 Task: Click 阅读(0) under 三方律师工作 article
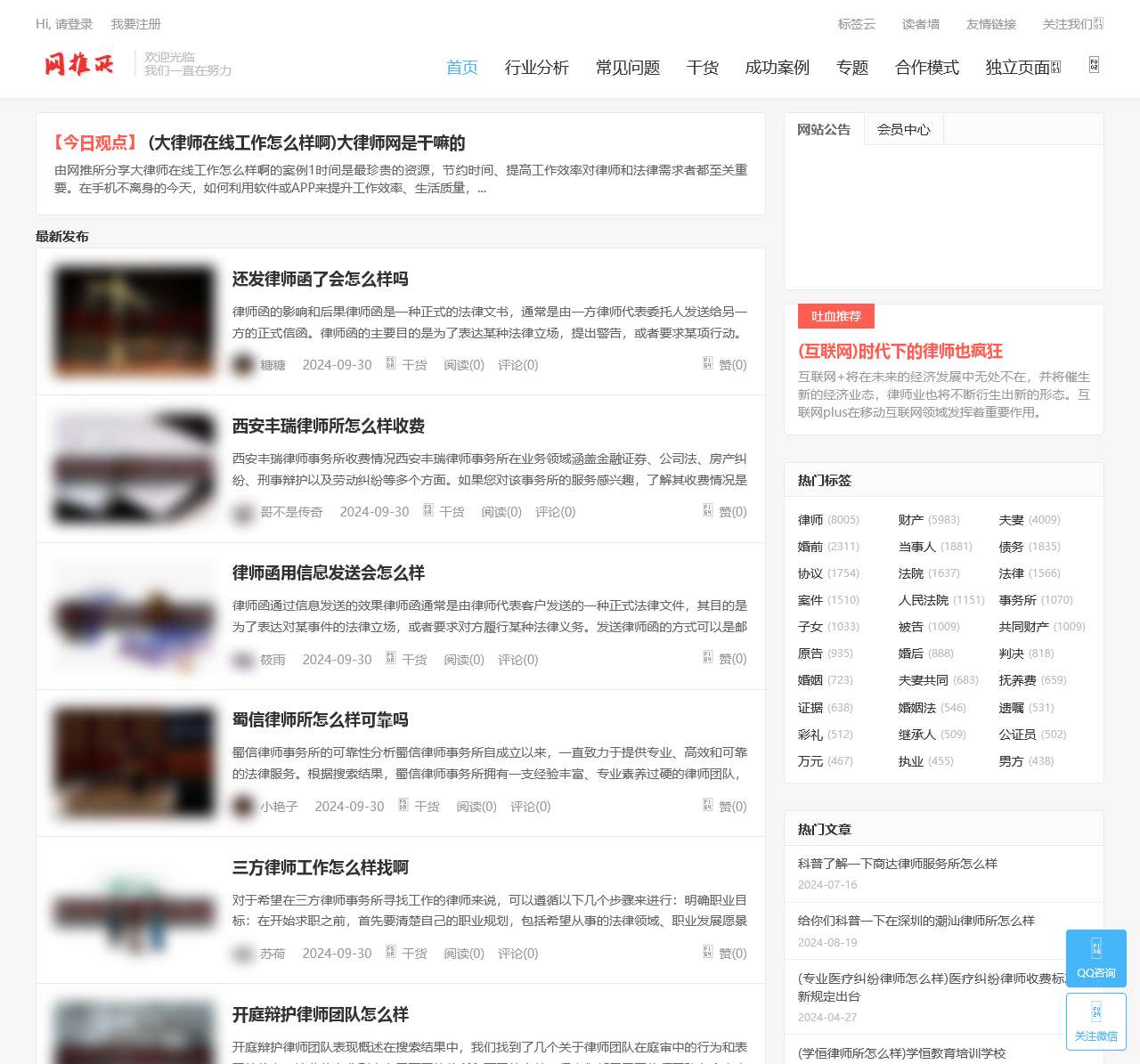coord(464,954)
